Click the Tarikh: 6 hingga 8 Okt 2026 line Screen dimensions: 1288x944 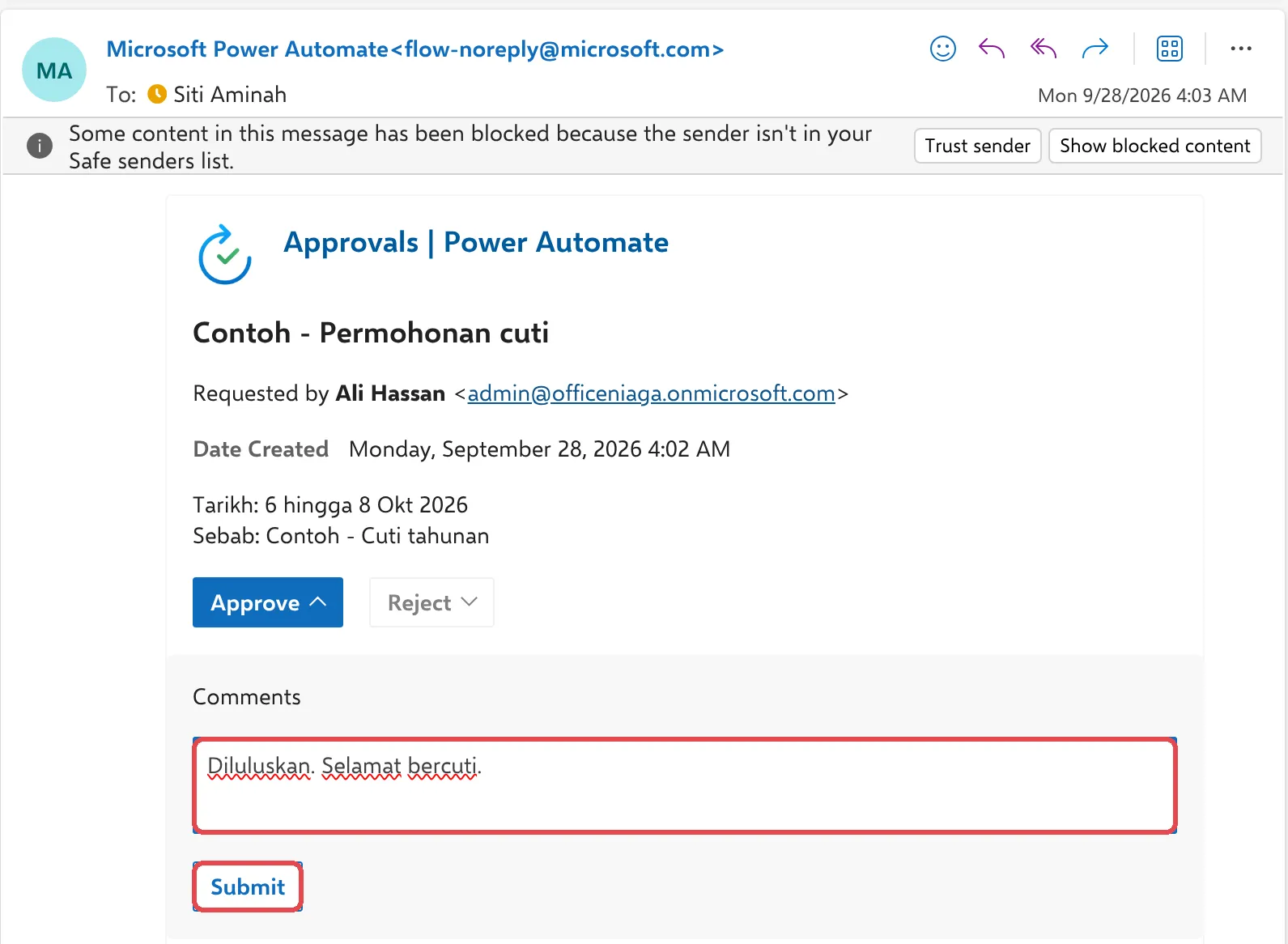330,505
